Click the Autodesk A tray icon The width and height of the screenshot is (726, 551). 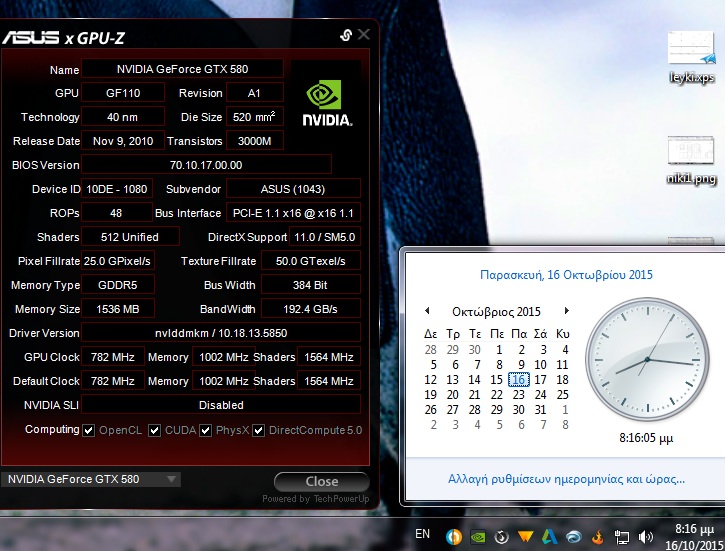(x=549, y=537)
